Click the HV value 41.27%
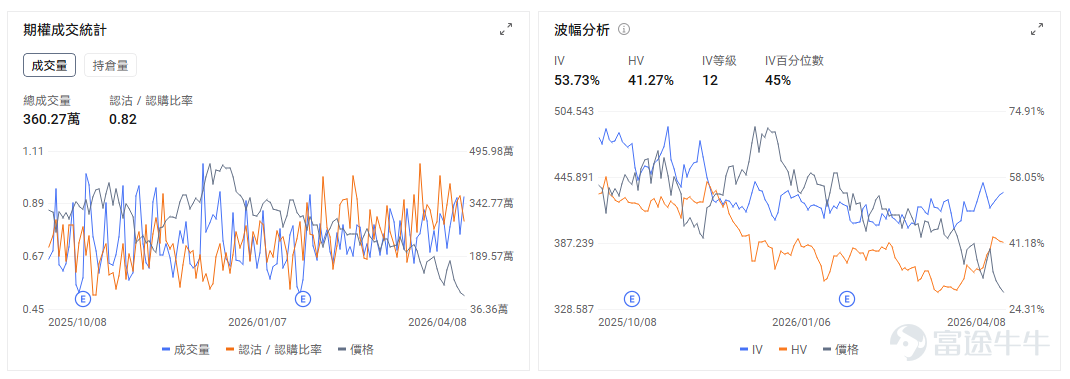This screenshot has height=379, width=1070. coord(651,81)
